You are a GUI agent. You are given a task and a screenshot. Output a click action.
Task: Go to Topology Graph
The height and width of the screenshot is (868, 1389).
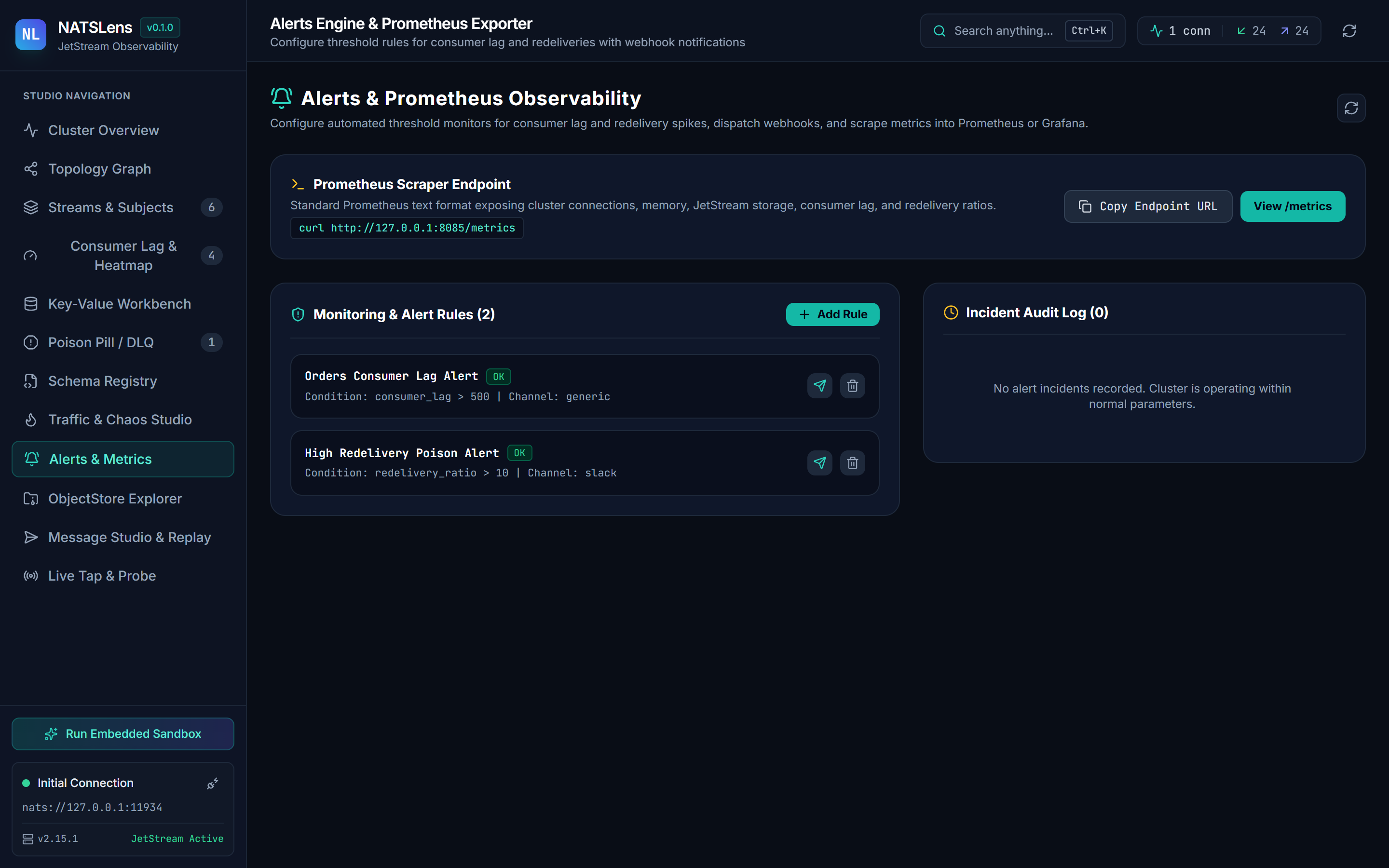(x=123, y=169)
